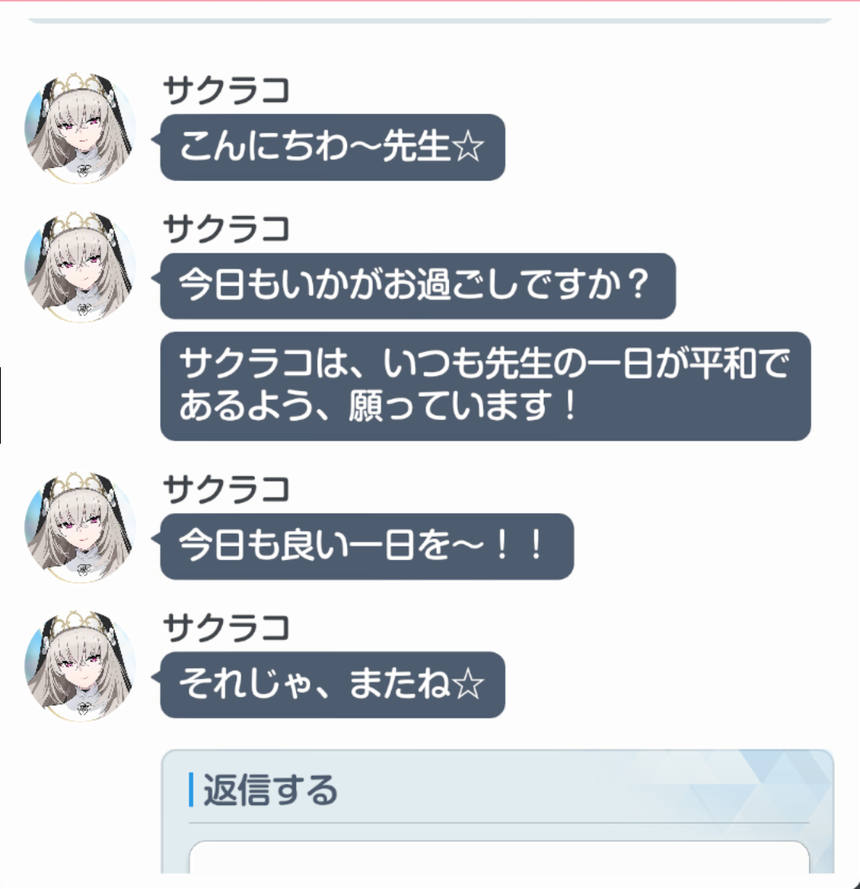Choose the reply option box under 返信する
This screenshot has height=889, width=860.
click(x=499, y=857)
